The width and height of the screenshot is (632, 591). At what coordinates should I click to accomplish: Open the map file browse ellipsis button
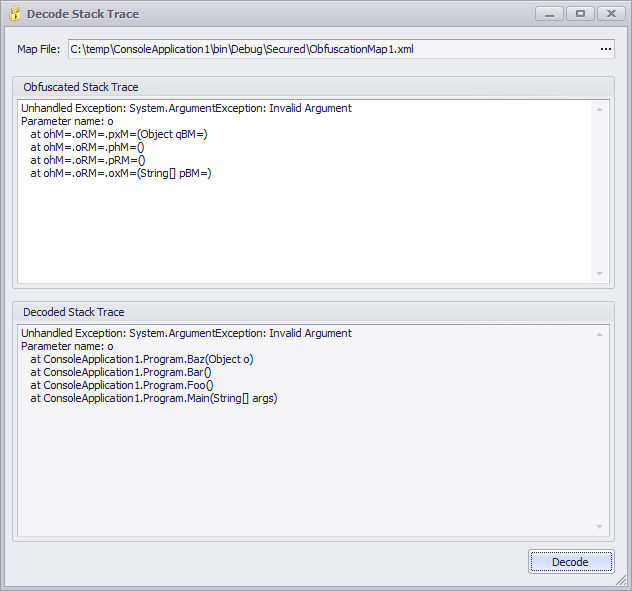(605, 49)
